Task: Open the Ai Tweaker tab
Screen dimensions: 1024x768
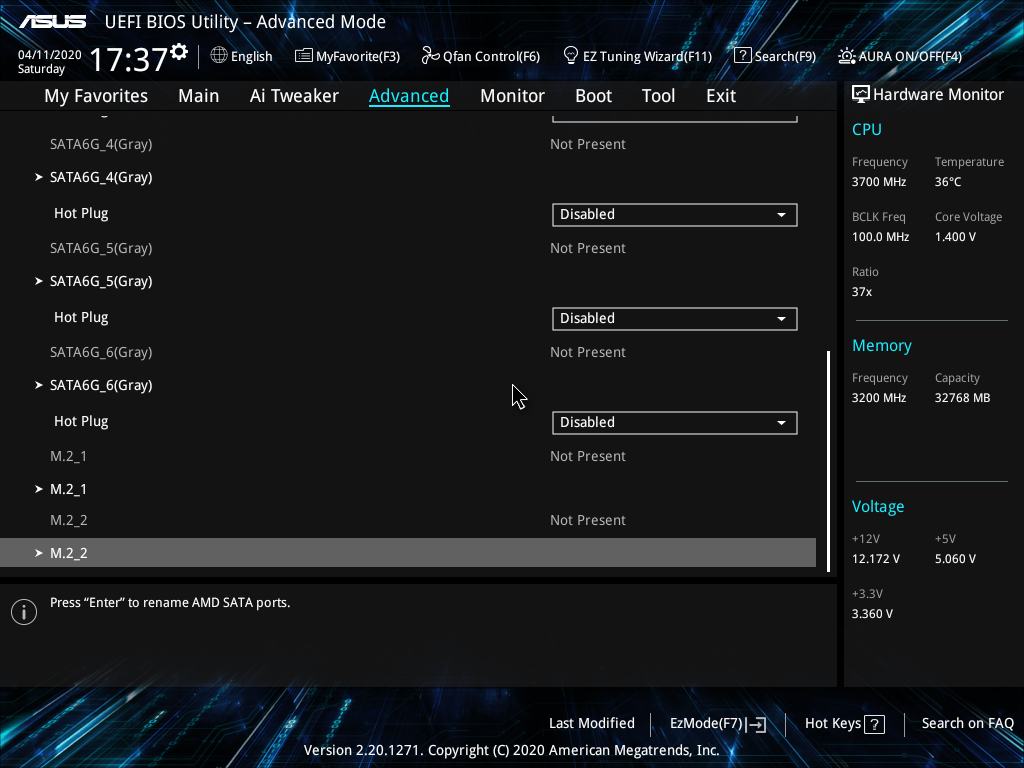Action: [x=294, y=95]
